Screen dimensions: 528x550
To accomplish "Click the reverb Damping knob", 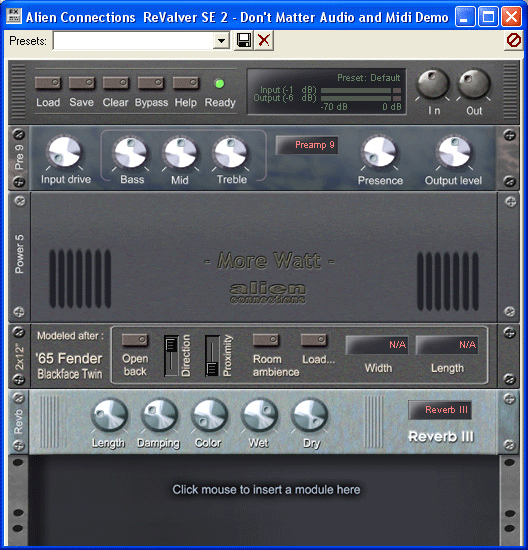I will point(159,415).
